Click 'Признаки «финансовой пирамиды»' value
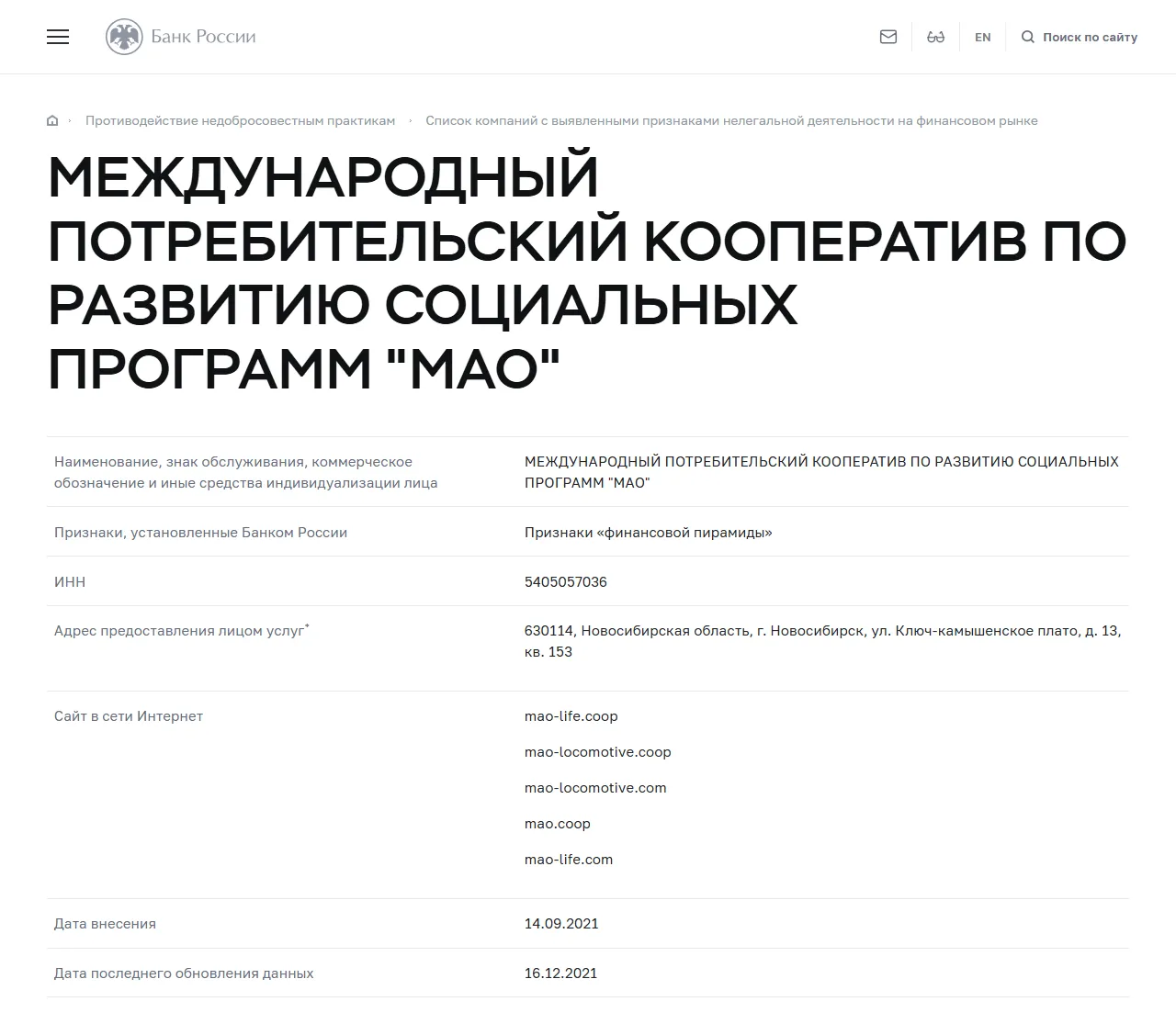1176x1024 pixels. pyautogui.click(x=648, y=532)
